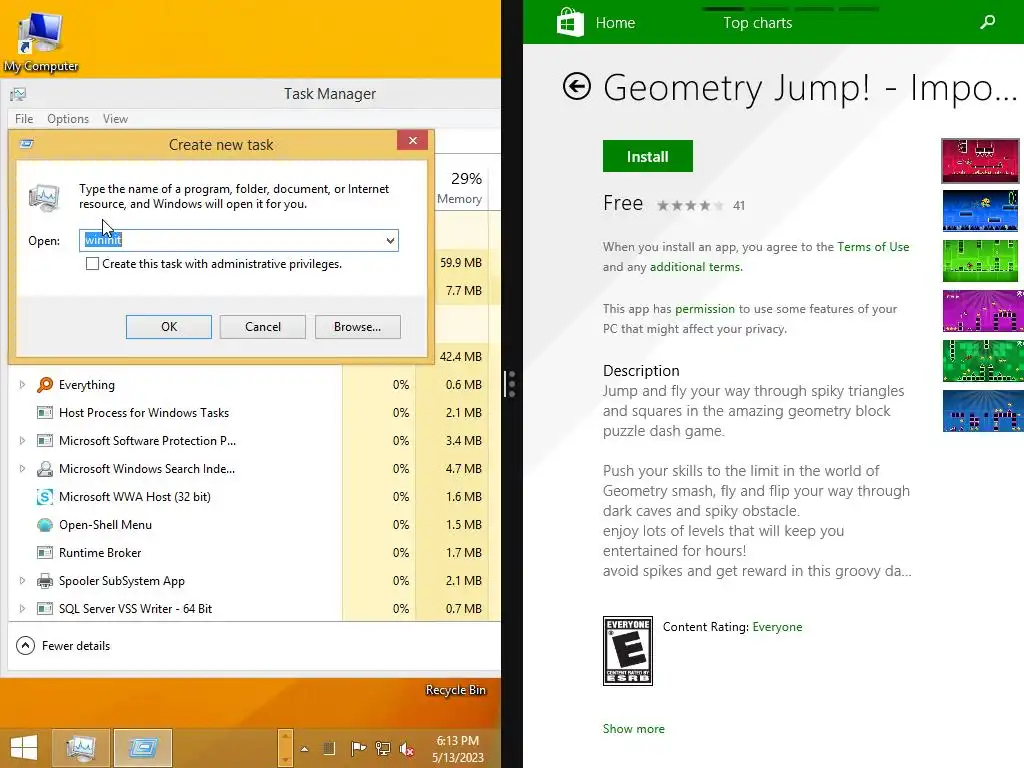The width and height of the screenshot is (1024, 768).
Task: Click Browse... button in dialog
Action: (357, 327)
